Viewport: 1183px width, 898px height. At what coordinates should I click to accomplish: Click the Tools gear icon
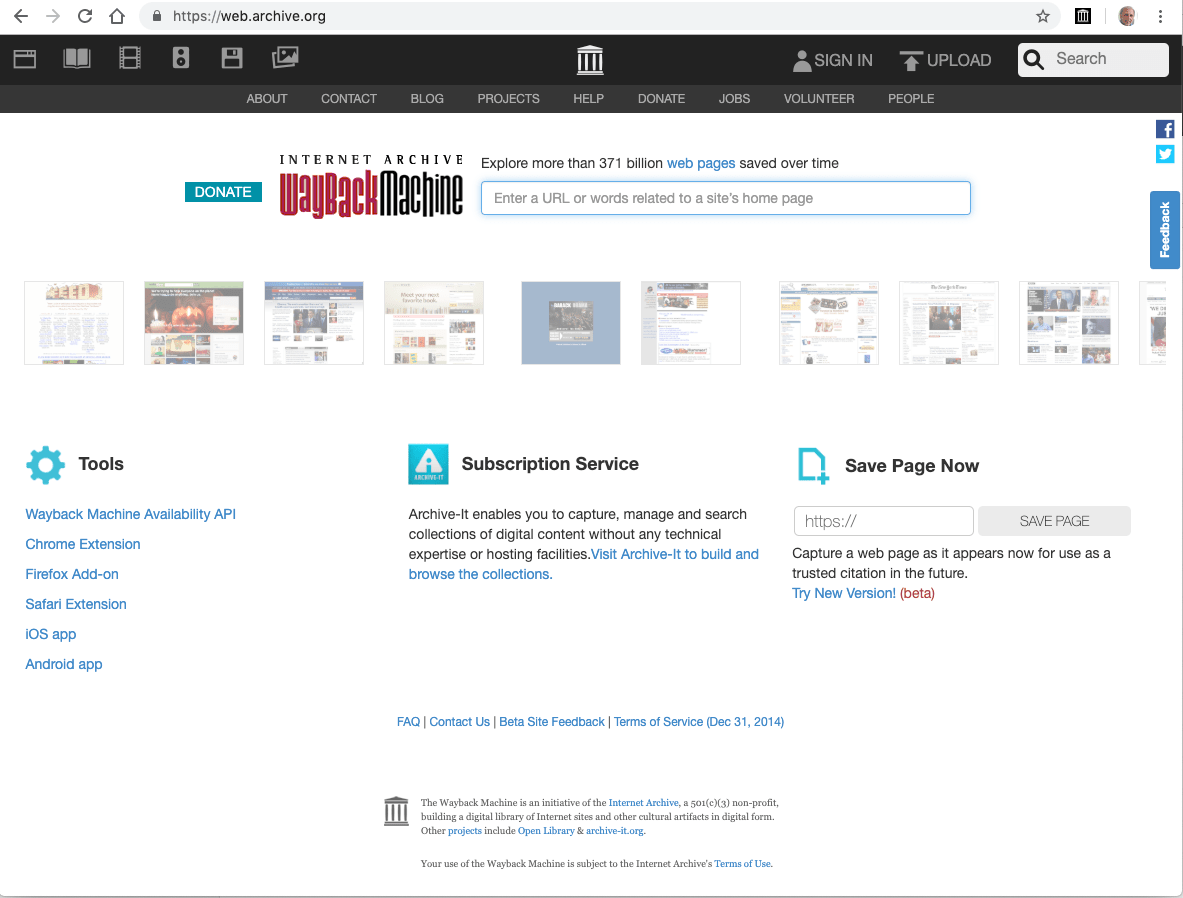click(x=45, y=464)
